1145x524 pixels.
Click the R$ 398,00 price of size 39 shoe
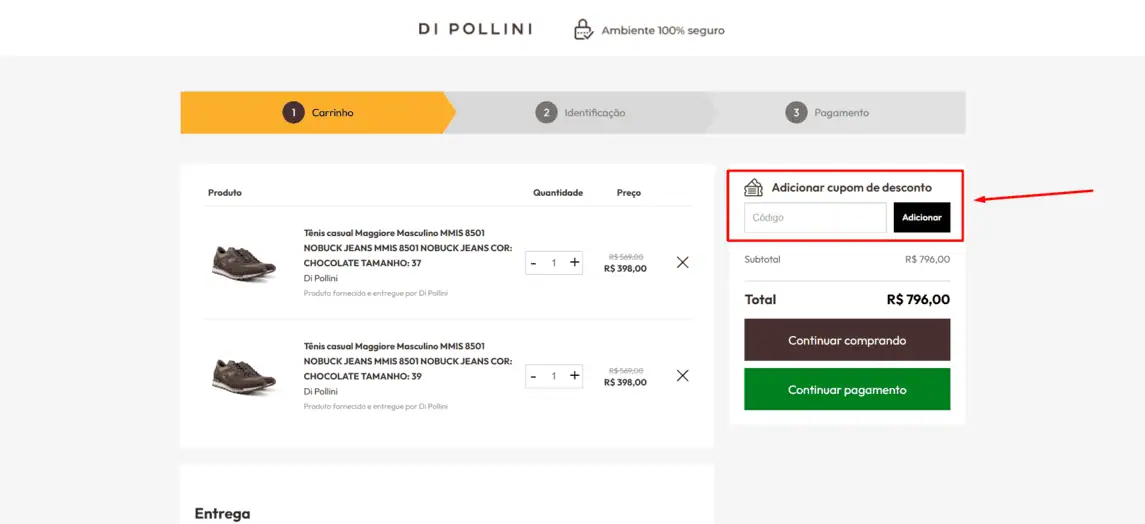[x=625, y=382]
